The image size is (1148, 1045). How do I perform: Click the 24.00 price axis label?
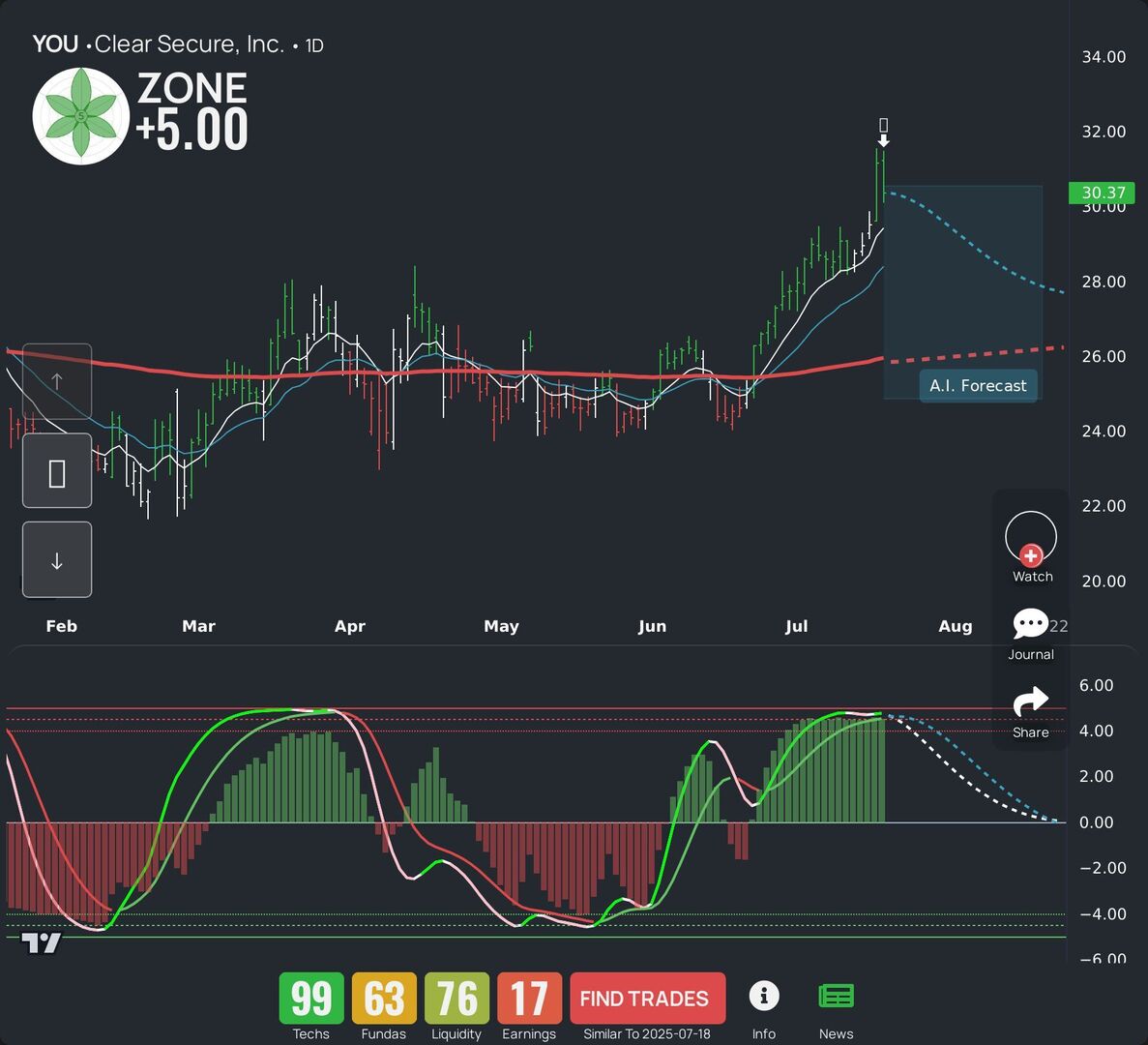(x=1104, y=432)
